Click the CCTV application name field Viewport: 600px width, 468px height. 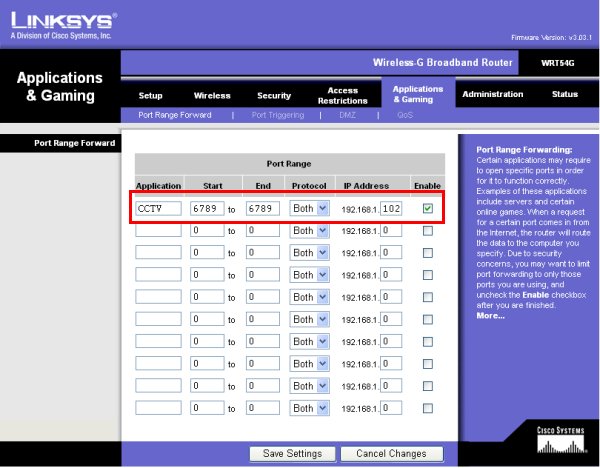tap(158, 208)
